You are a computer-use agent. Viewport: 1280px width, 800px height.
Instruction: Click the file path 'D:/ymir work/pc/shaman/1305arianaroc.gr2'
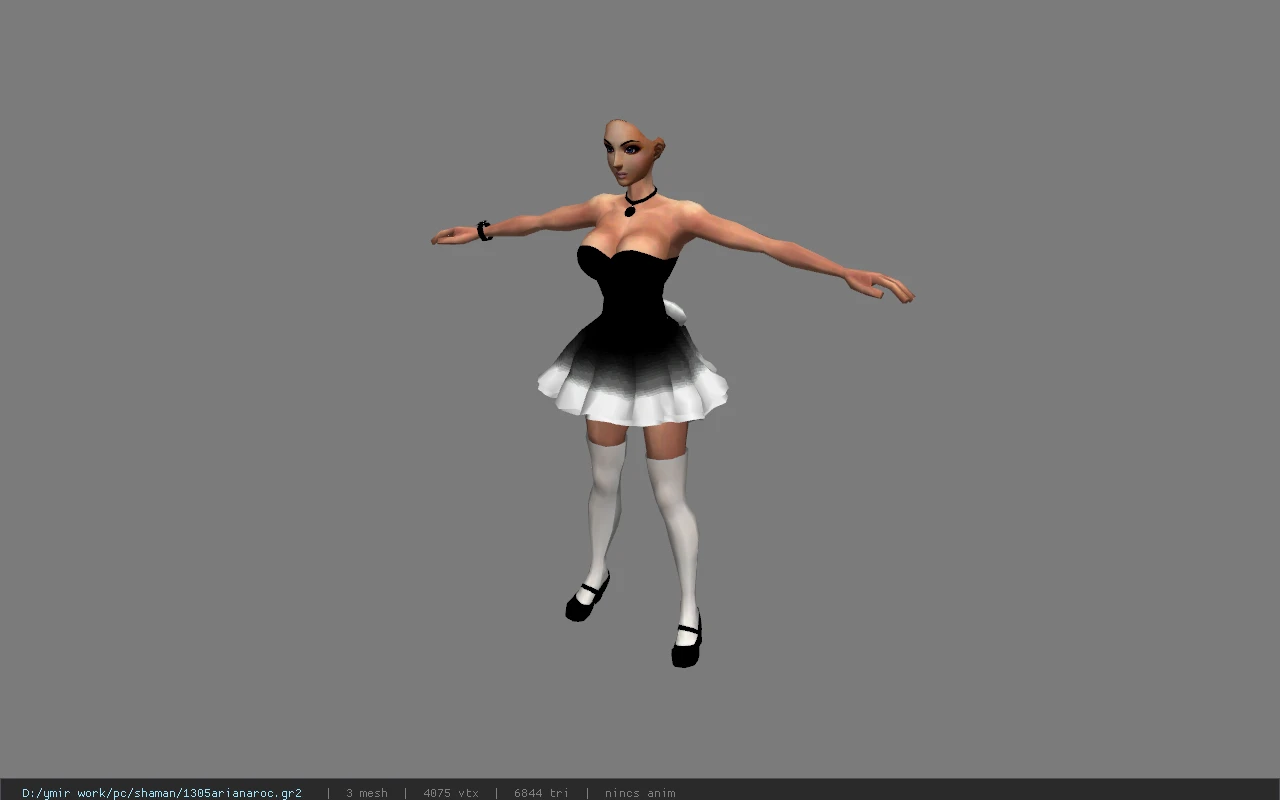pyautogui.click(x=162, y=793)
